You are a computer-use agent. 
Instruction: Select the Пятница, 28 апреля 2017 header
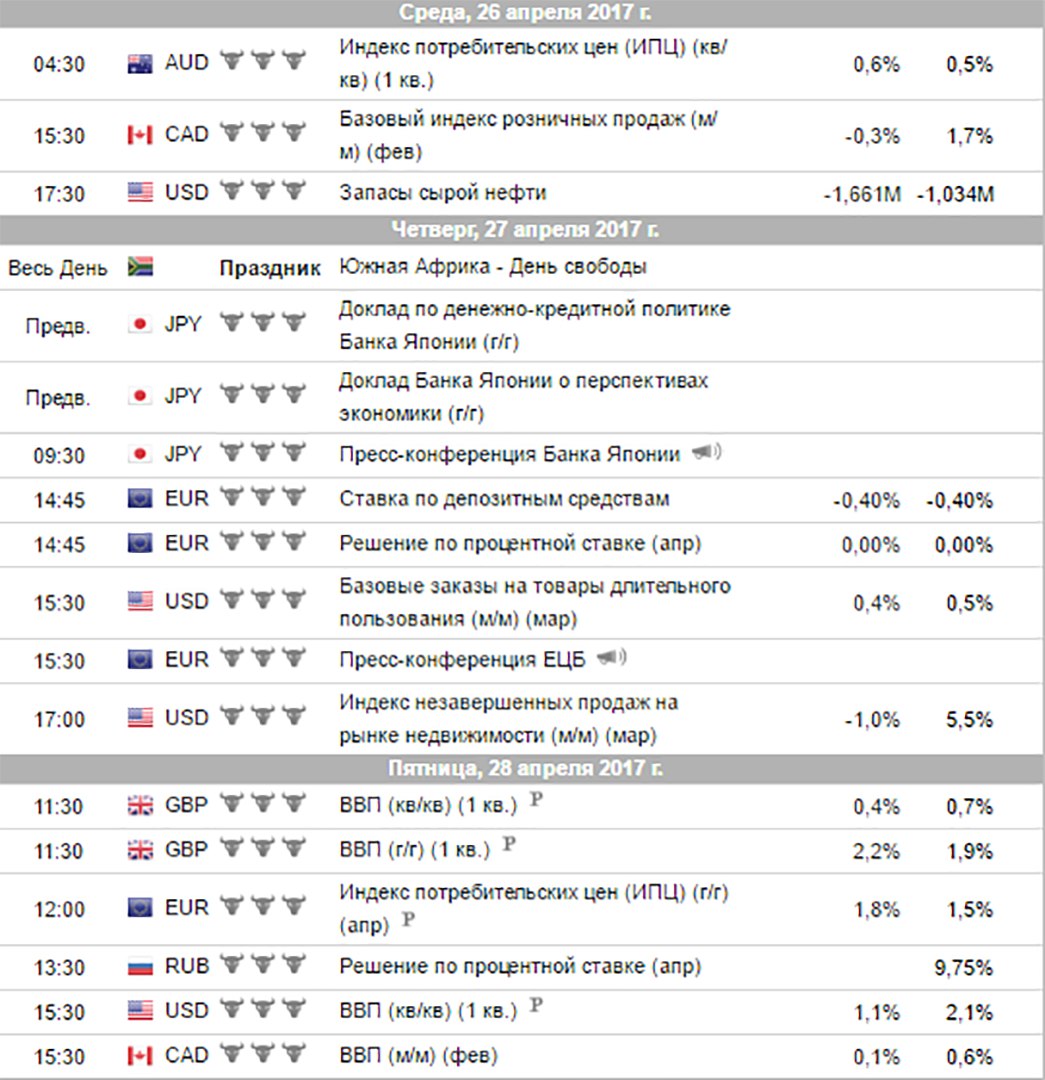click(x=522, y=769)
